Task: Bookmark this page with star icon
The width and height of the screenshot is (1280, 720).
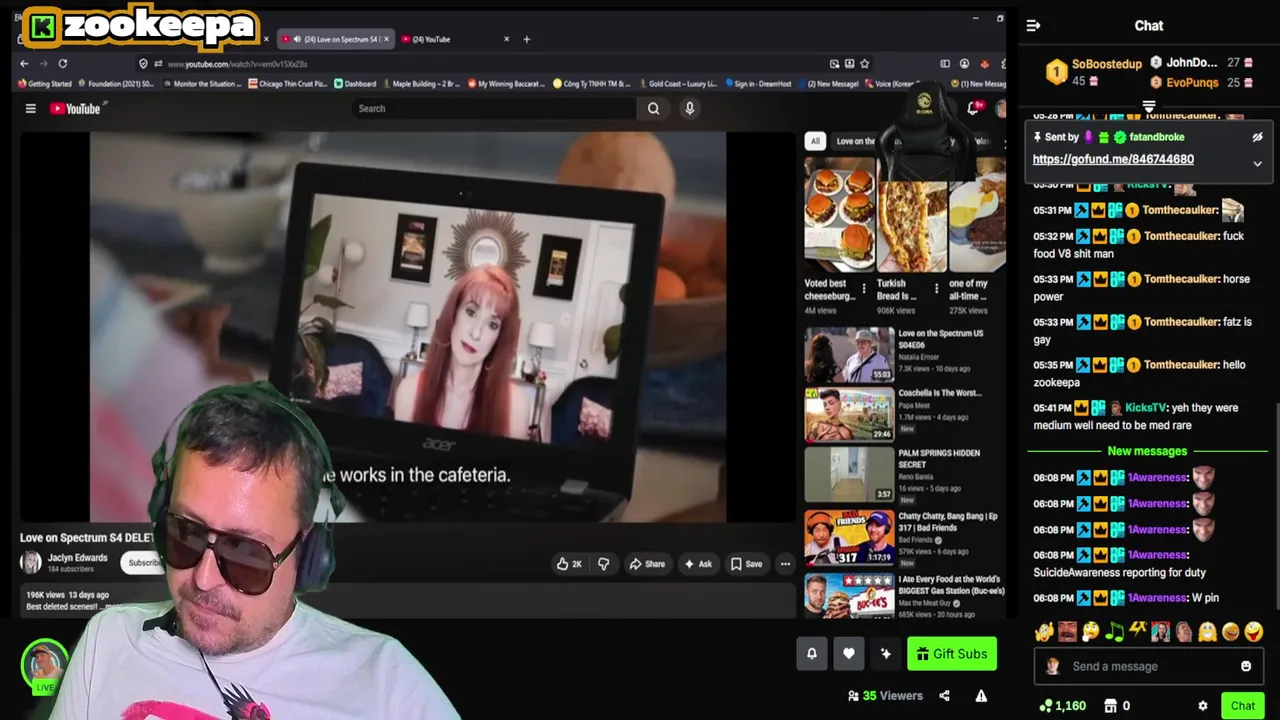Action: pos(865,63)
